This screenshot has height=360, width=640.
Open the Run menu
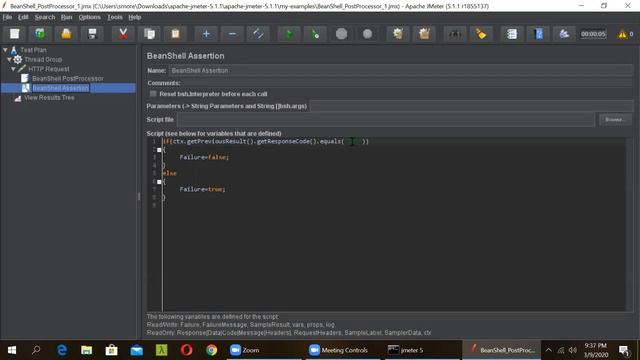(x=66, y=17)
